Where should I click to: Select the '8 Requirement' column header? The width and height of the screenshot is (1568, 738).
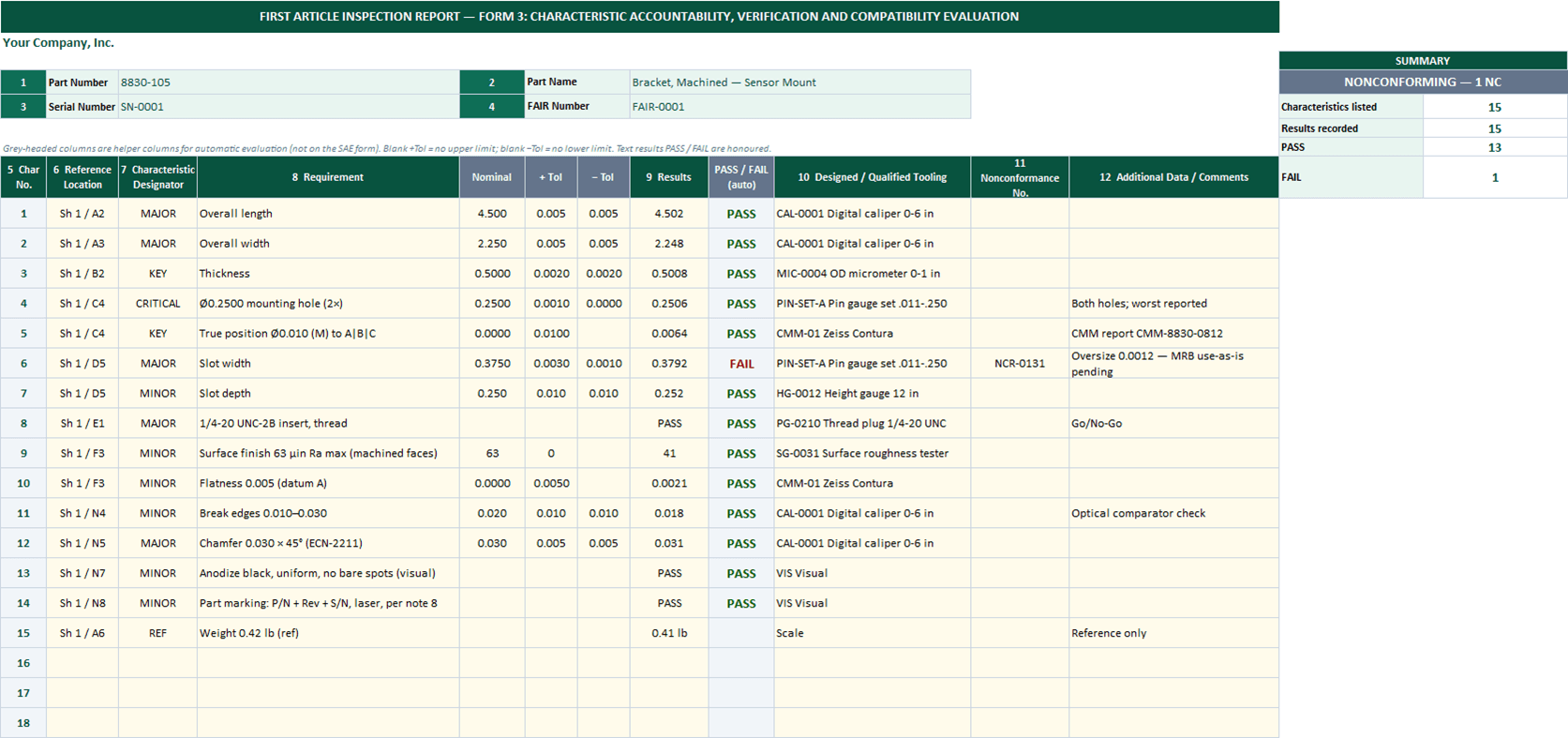(x=328, y=177)
